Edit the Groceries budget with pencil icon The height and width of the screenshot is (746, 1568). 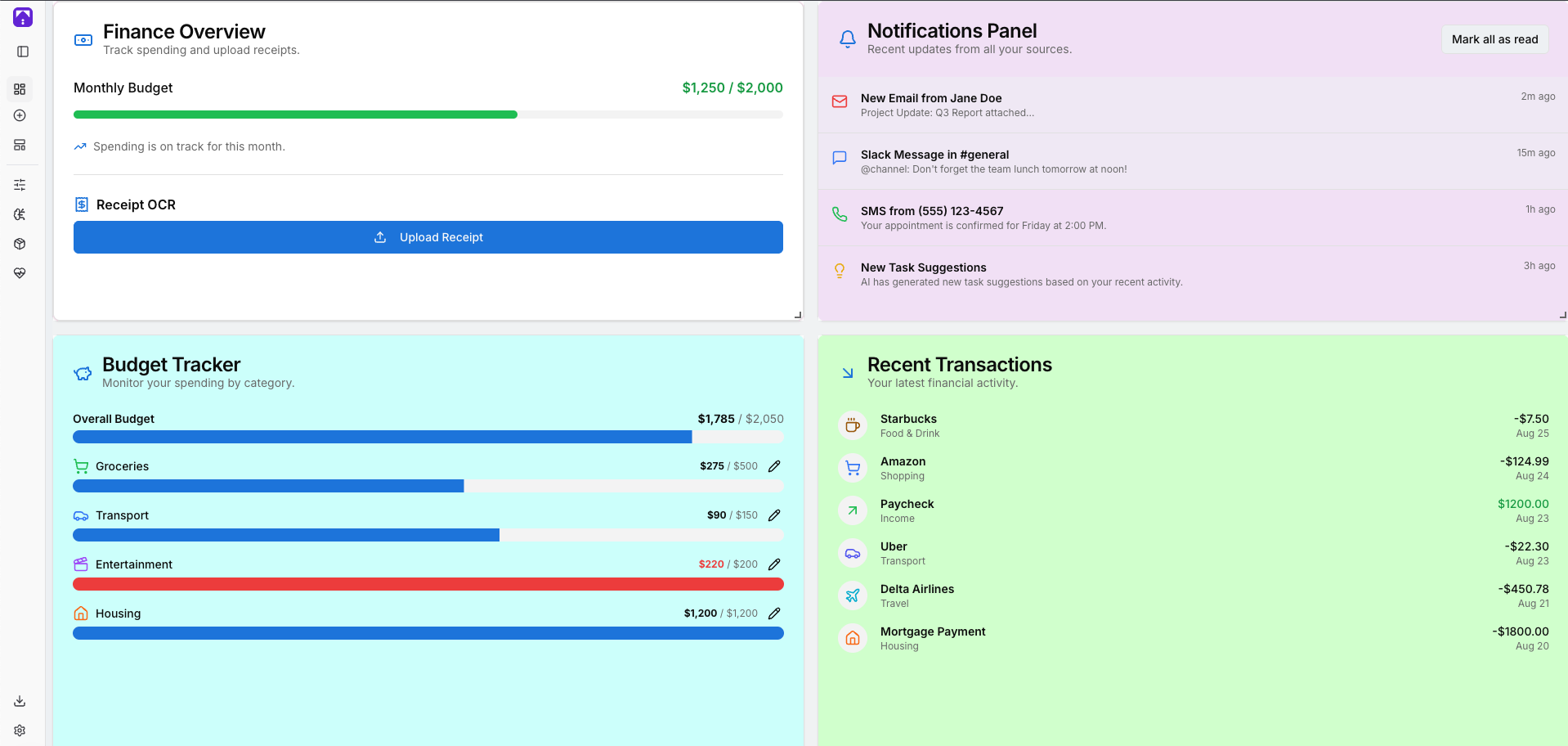[x=774, y=466]
